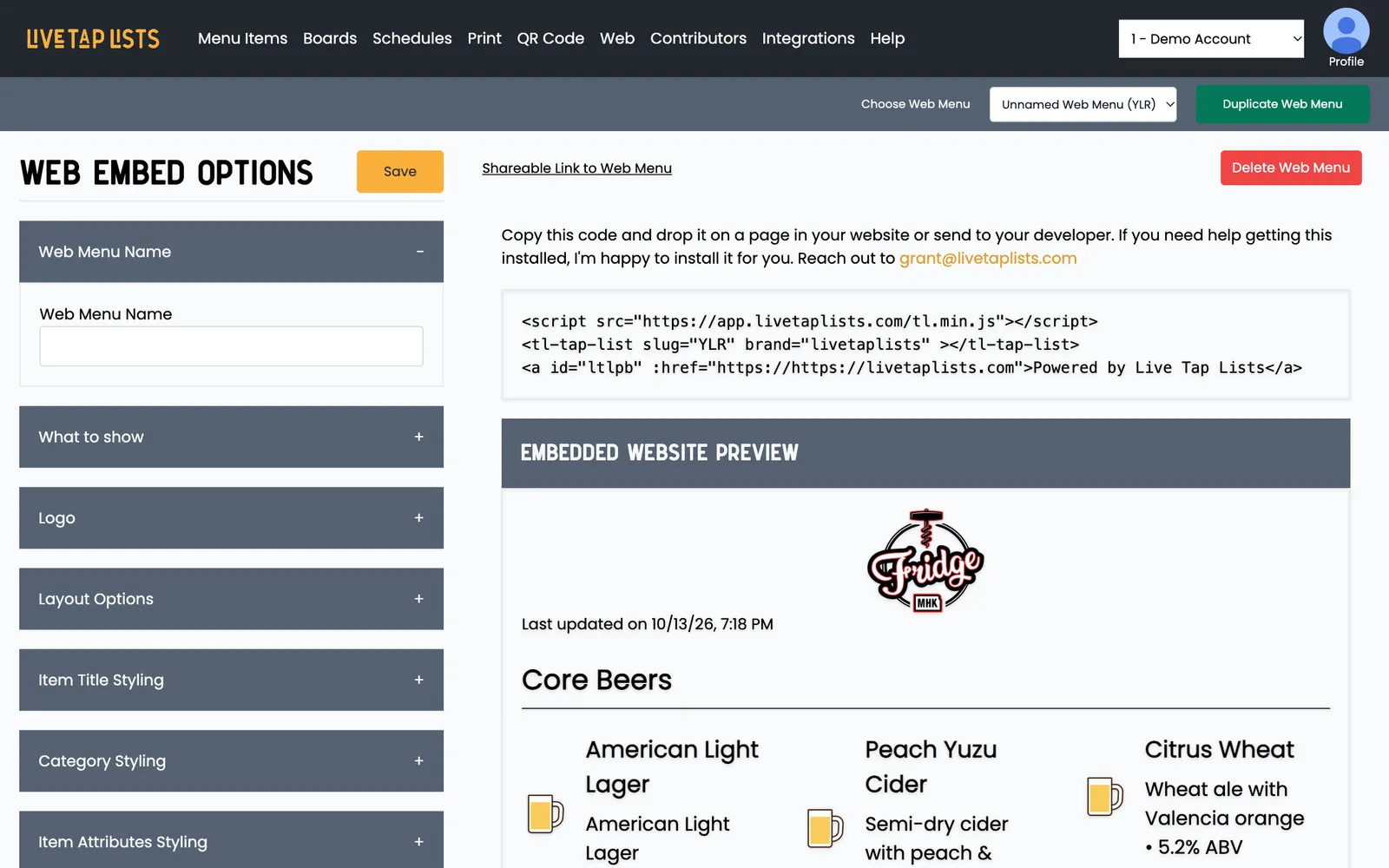Screen dimensions: 1389x868
Task: Click the beer mug icon beside American Light Lager
Action: (x=545, y=813)
